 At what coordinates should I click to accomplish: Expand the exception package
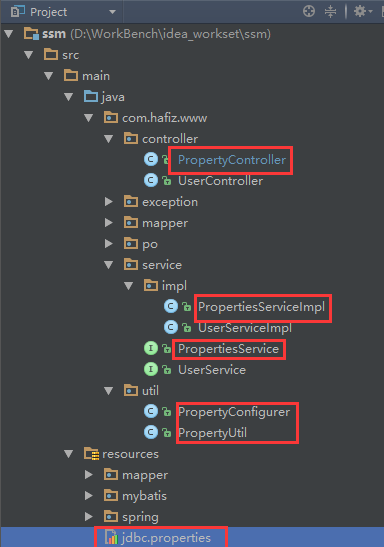pyautogui.click(x=109, y=202)
